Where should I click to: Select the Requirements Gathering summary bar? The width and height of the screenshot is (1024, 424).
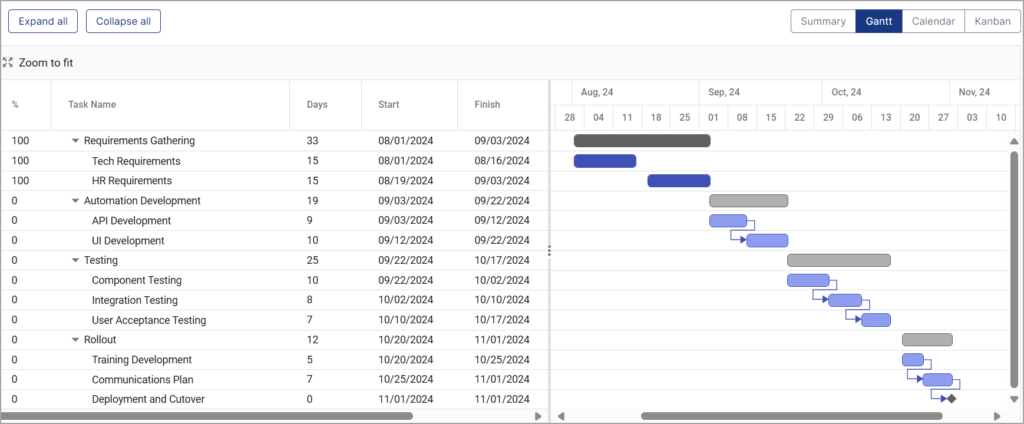(x=642, y=140)
